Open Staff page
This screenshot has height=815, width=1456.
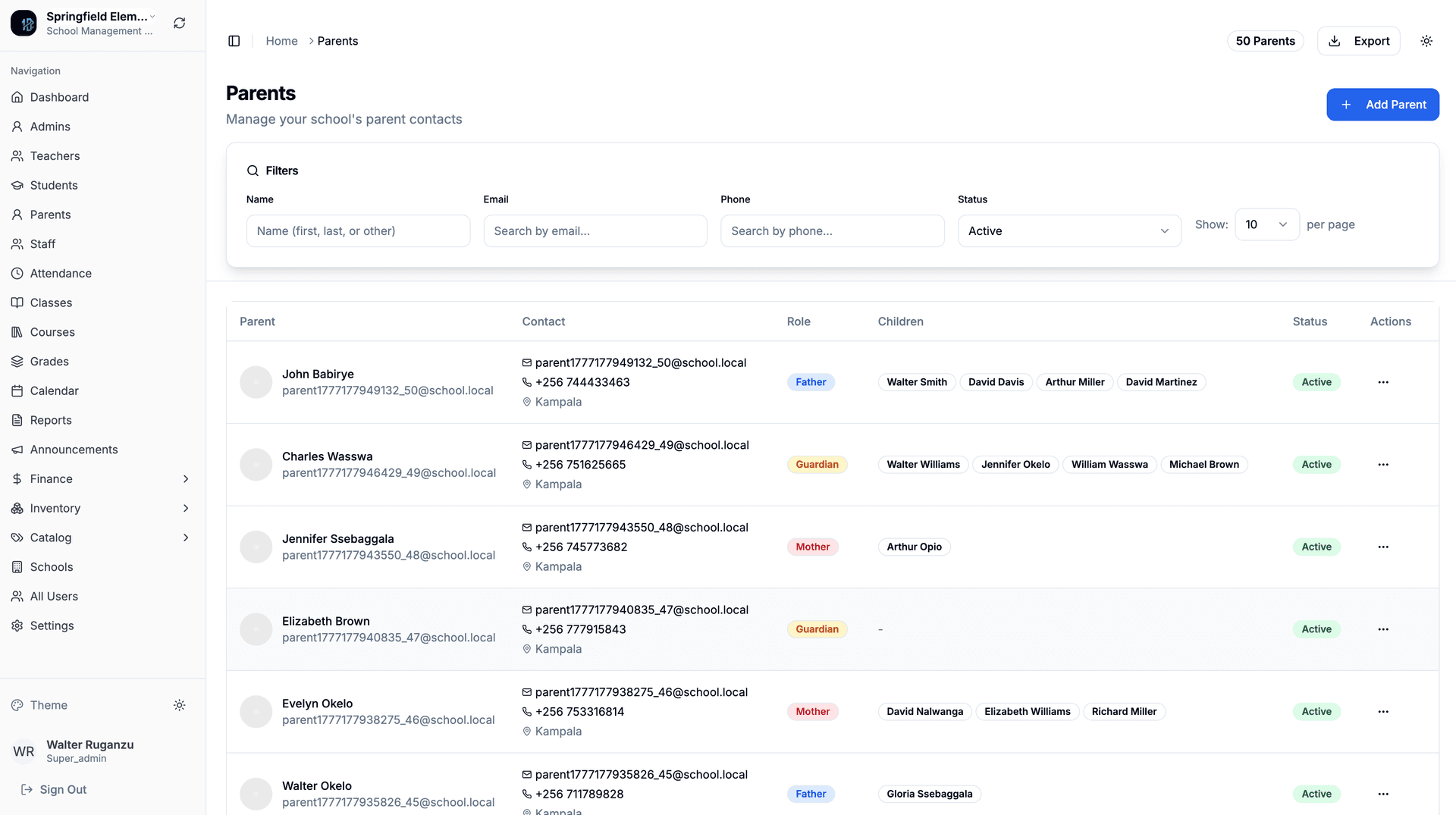pyautogui.click(x=102, y=244)
